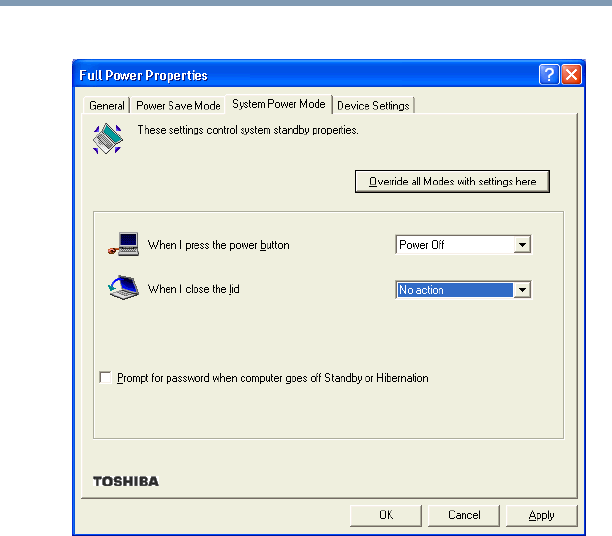This screenshot has height=536, width=612.
Task: Switch to the General tab
Action: (107, 105)
